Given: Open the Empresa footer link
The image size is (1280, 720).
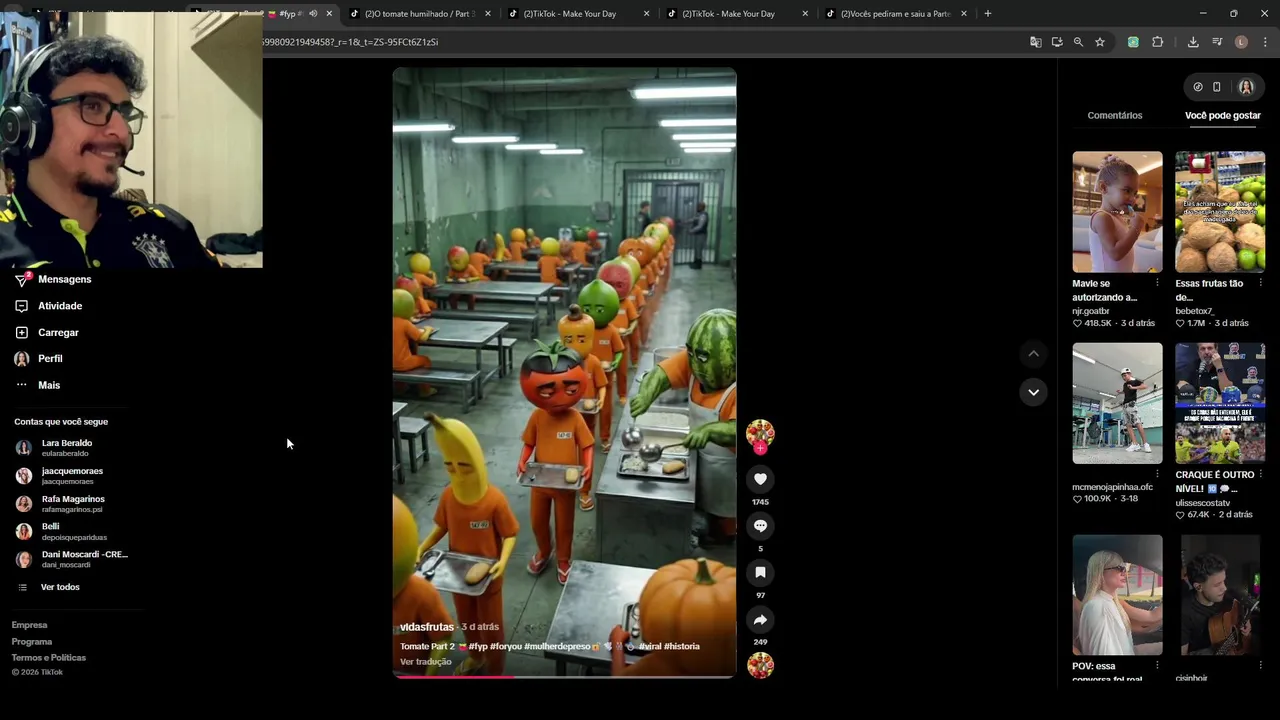Looking at the screenshot, I should pos(29,625).
